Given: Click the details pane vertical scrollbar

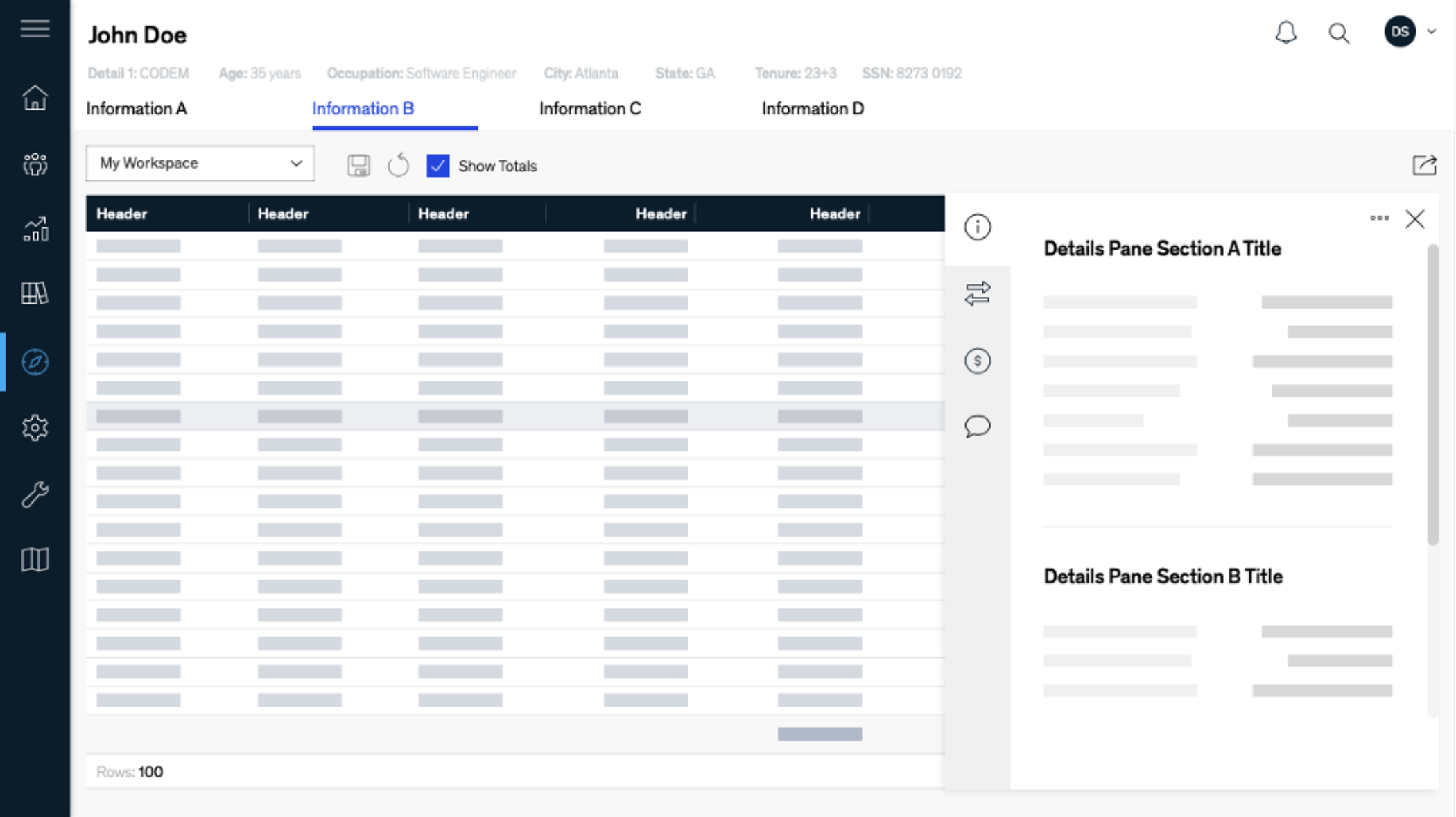Looking at the screenshot, I should point(1432,395).
